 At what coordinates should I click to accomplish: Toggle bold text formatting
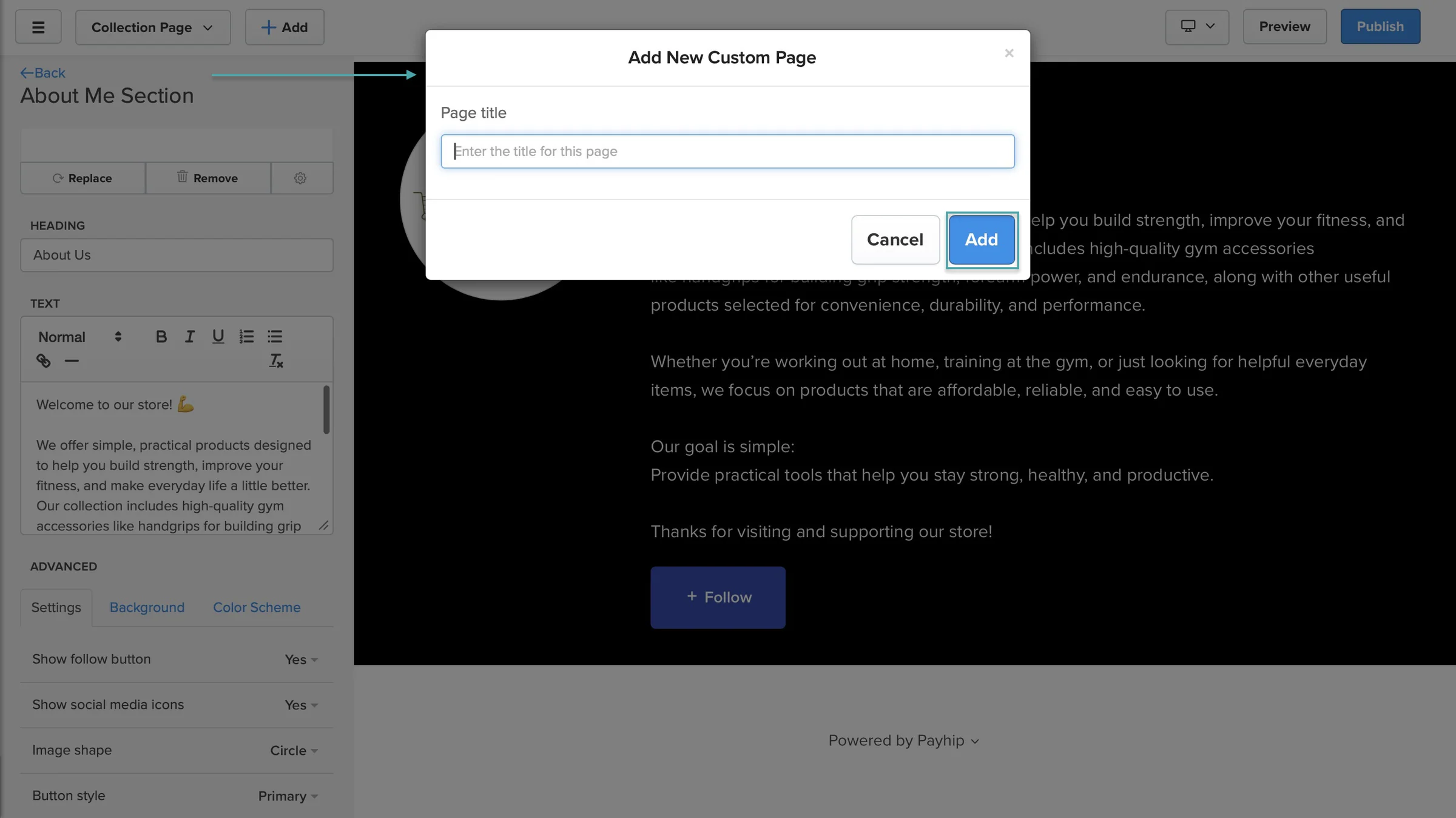coord(161,337)
